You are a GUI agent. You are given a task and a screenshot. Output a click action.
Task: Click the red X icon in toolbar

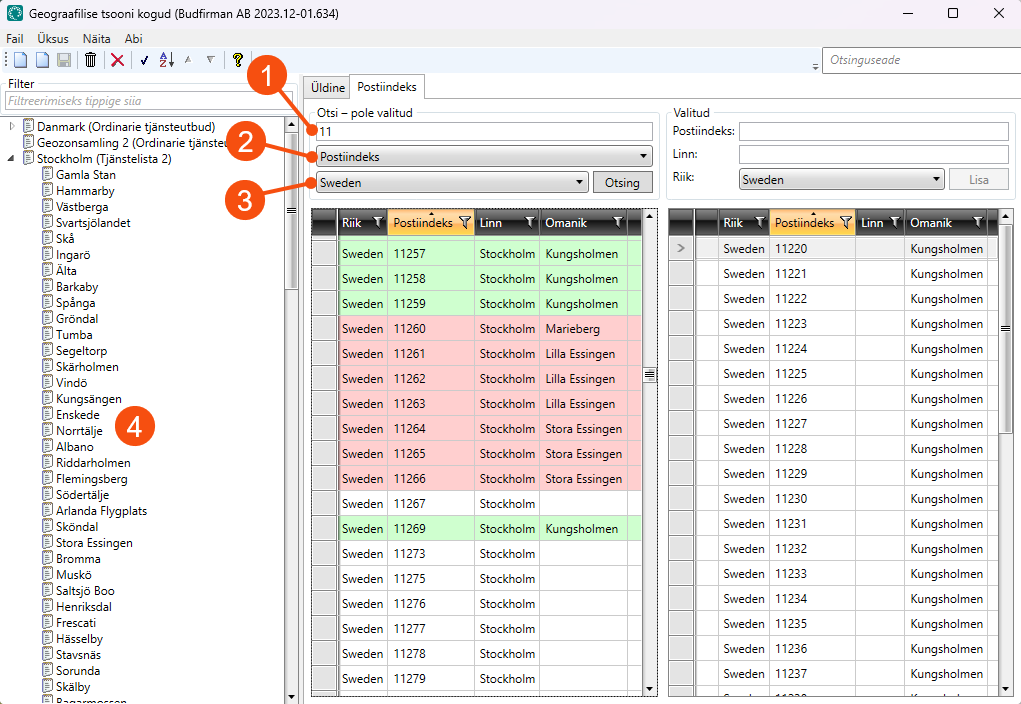tap(117, 60)
